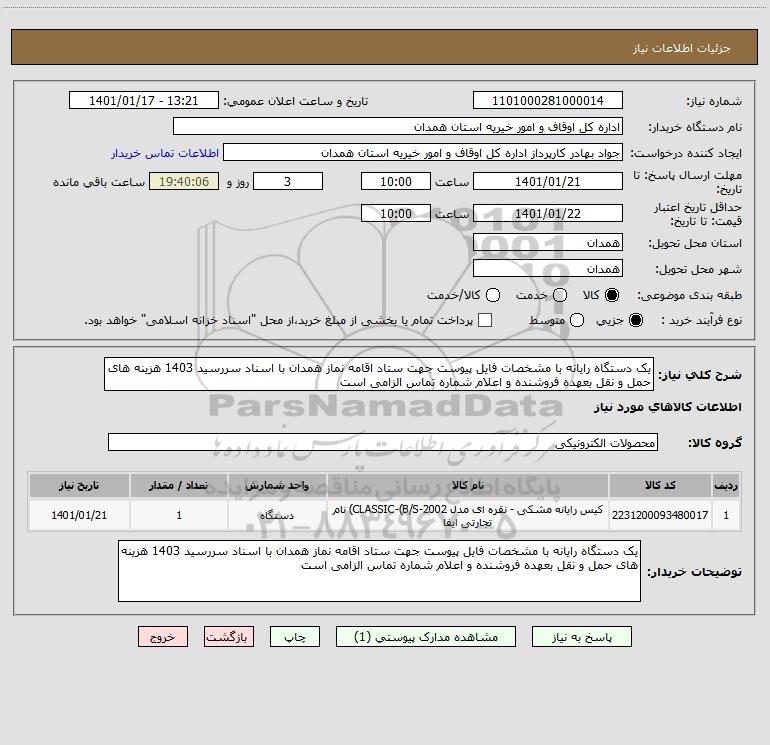Click the خروج exit button

point(163,636)
